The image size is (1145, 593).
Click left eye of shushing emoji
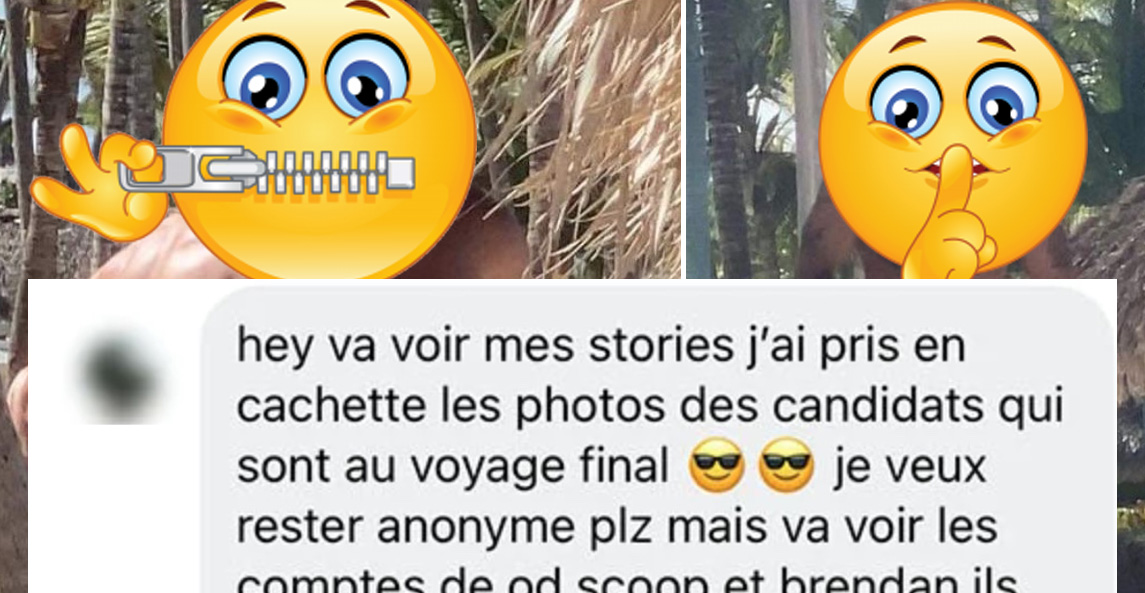[906, 104]
